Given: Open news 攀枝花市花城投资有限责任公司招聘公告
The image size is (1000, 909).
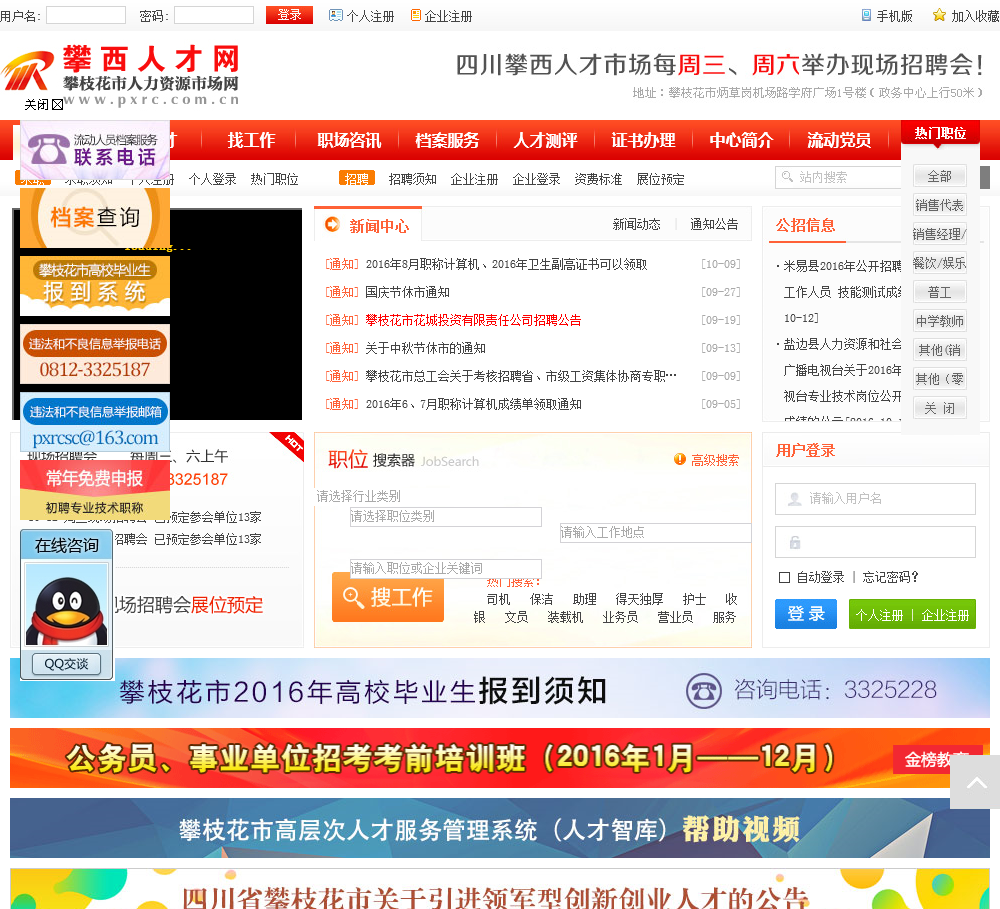Looking at the screenshot, I should [x=473, y=320].
